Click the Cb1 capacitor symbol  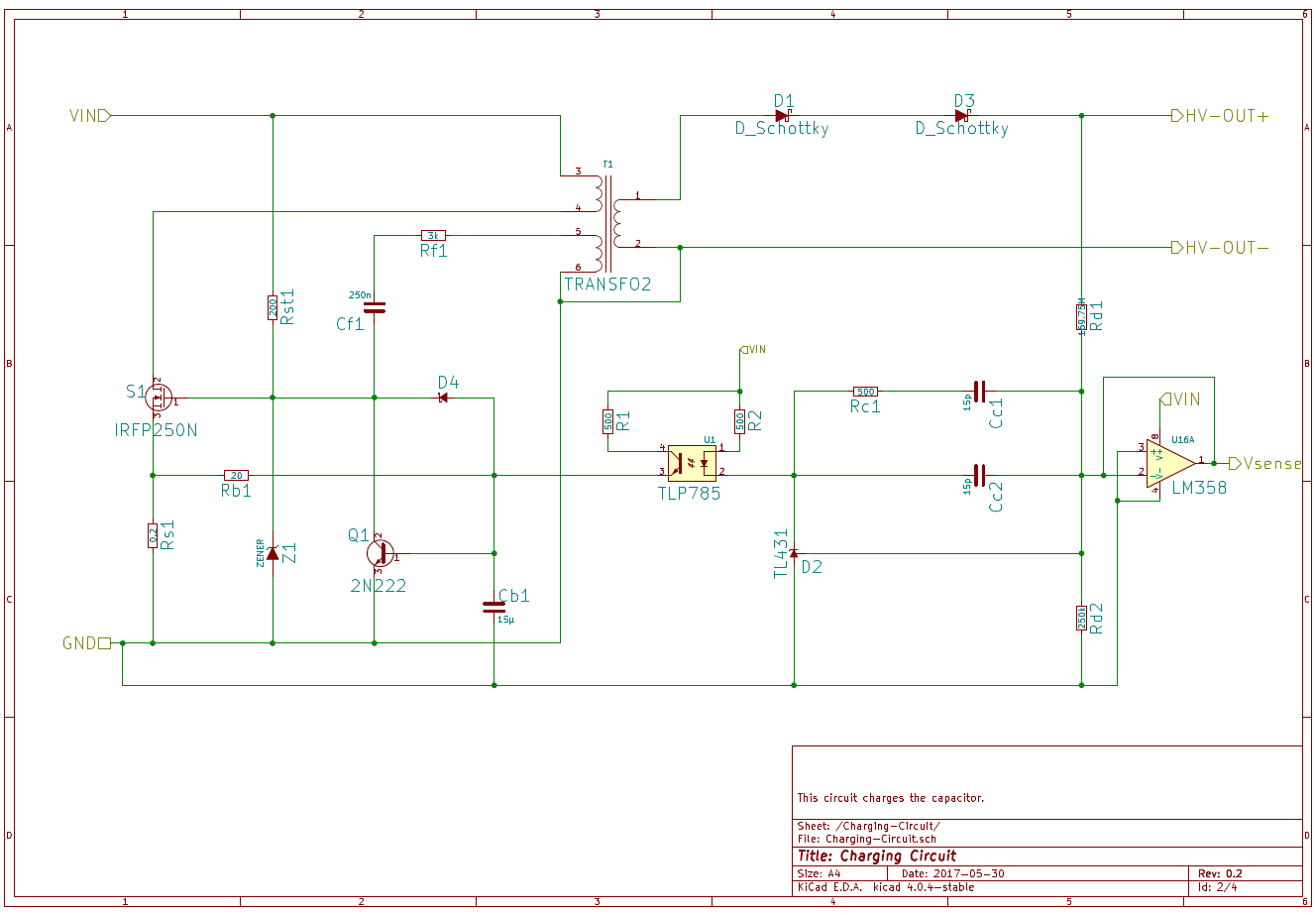tap(493, 605)
